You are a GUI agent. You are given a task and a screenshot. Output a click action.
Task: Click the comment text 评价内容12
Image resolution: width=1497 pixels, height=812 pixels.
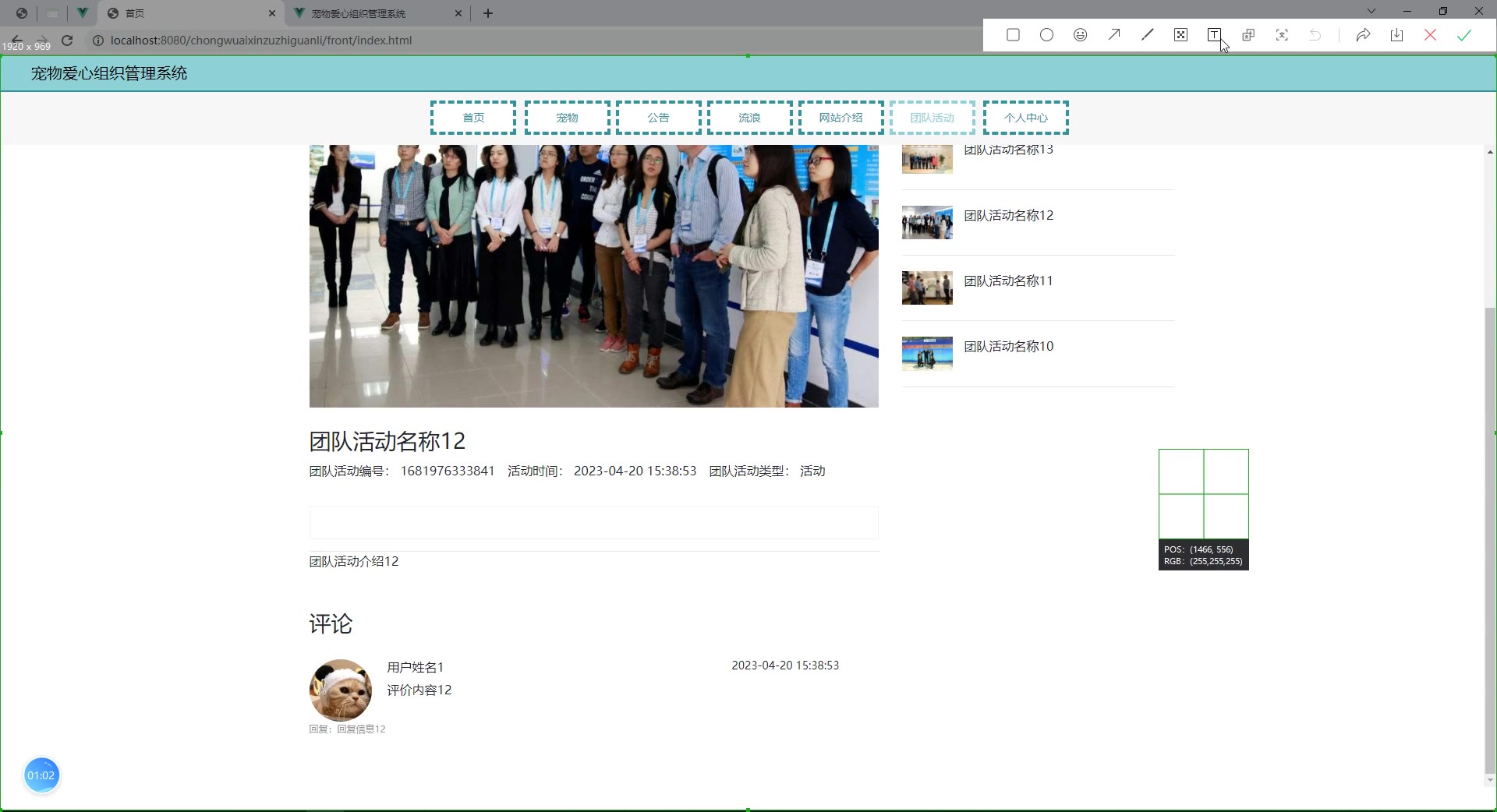click(419, 690)
